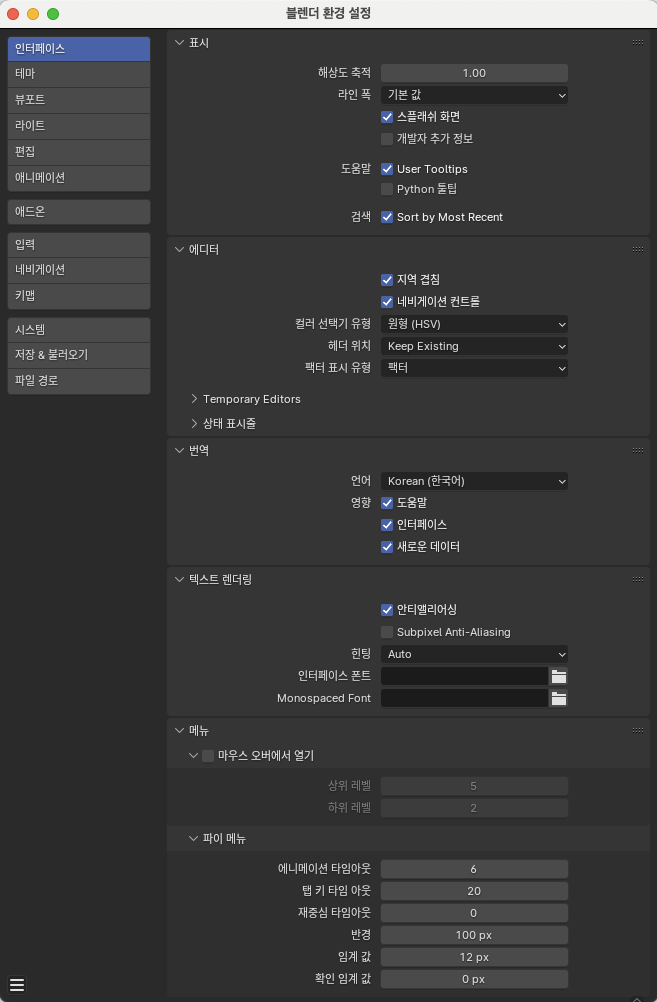Enable 개발자 추가 정보

pyautogui.click(x=387, y=139)
